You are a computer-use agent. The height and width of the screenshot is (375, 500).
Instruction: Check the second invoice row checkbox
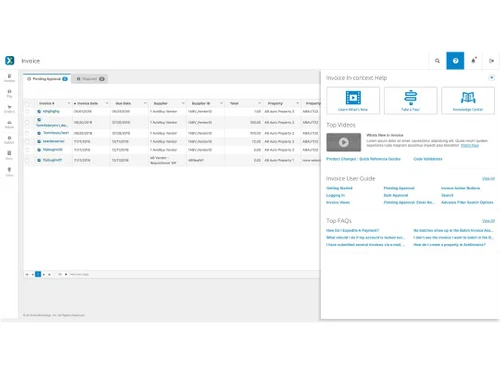(x=27, y=122)
